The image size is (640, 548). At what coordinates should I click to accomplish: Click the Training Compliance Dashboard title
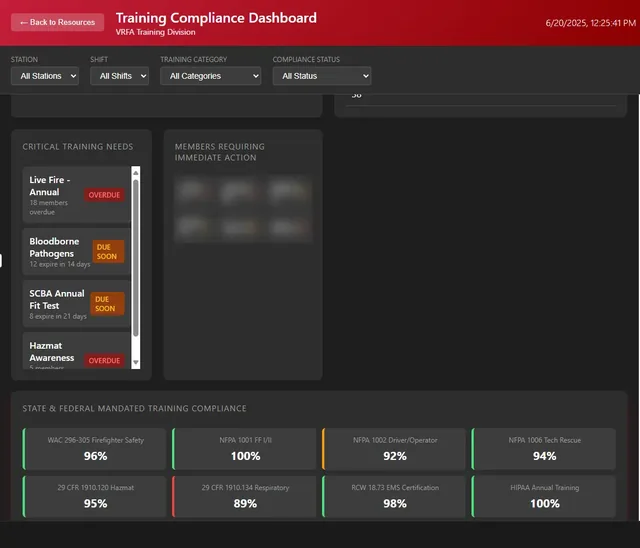[216, 18]
